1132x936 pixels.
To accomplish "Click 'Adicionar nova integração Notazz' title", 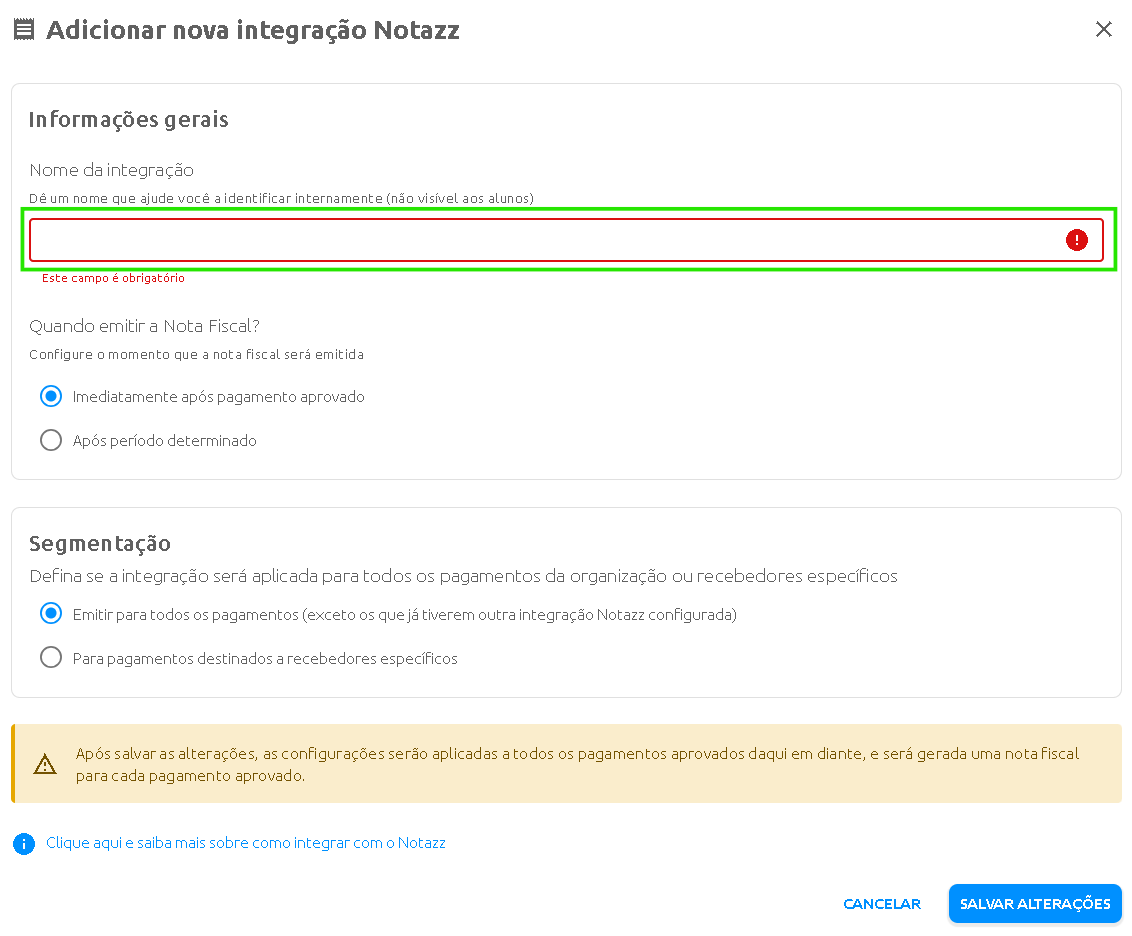I will (253, 30).
